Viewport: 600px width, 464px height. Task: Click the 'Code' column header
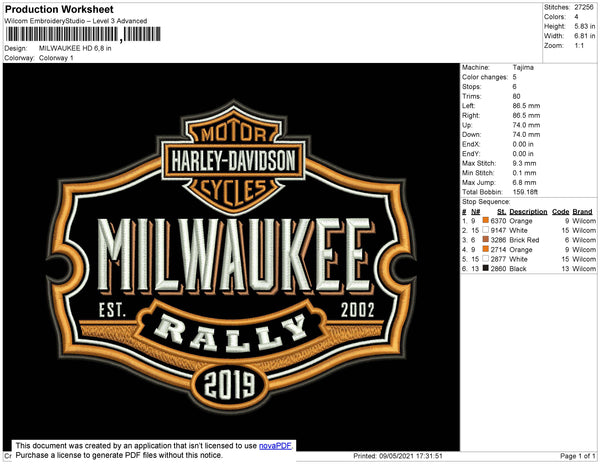tap(561, 212)
